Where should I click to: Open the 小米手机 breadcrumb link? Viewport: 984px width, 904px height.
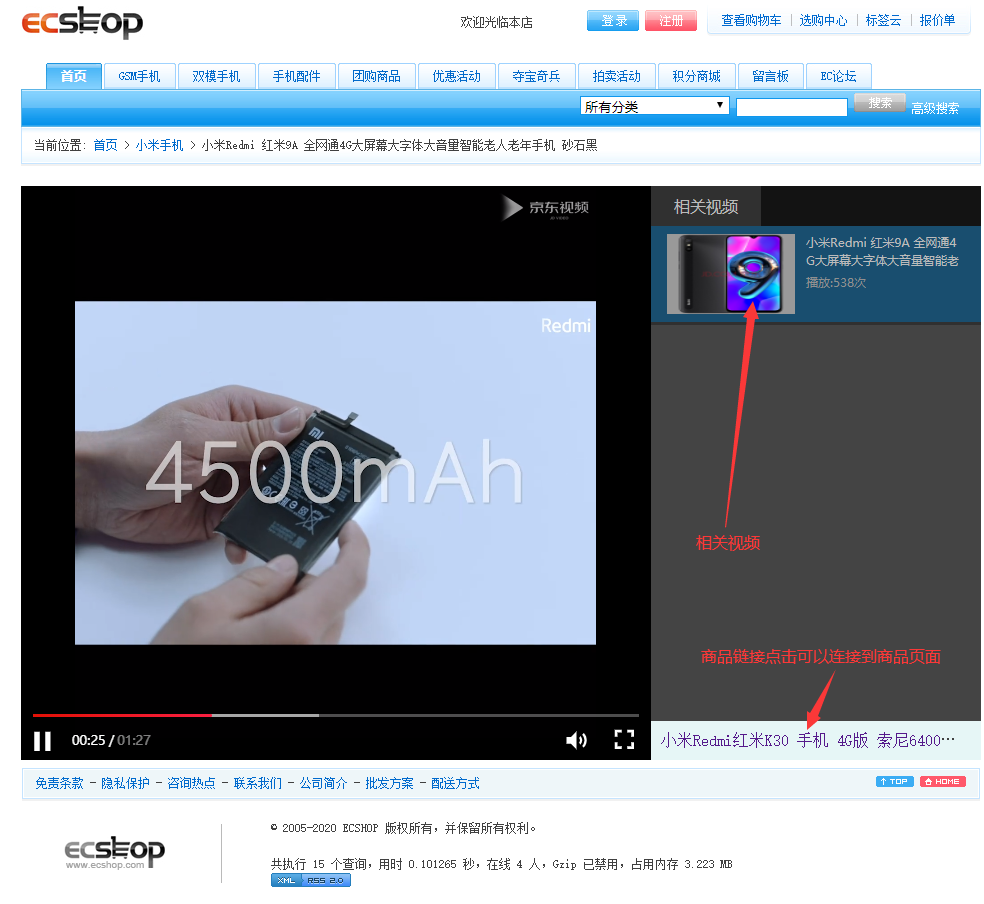[x=159, y=144]
